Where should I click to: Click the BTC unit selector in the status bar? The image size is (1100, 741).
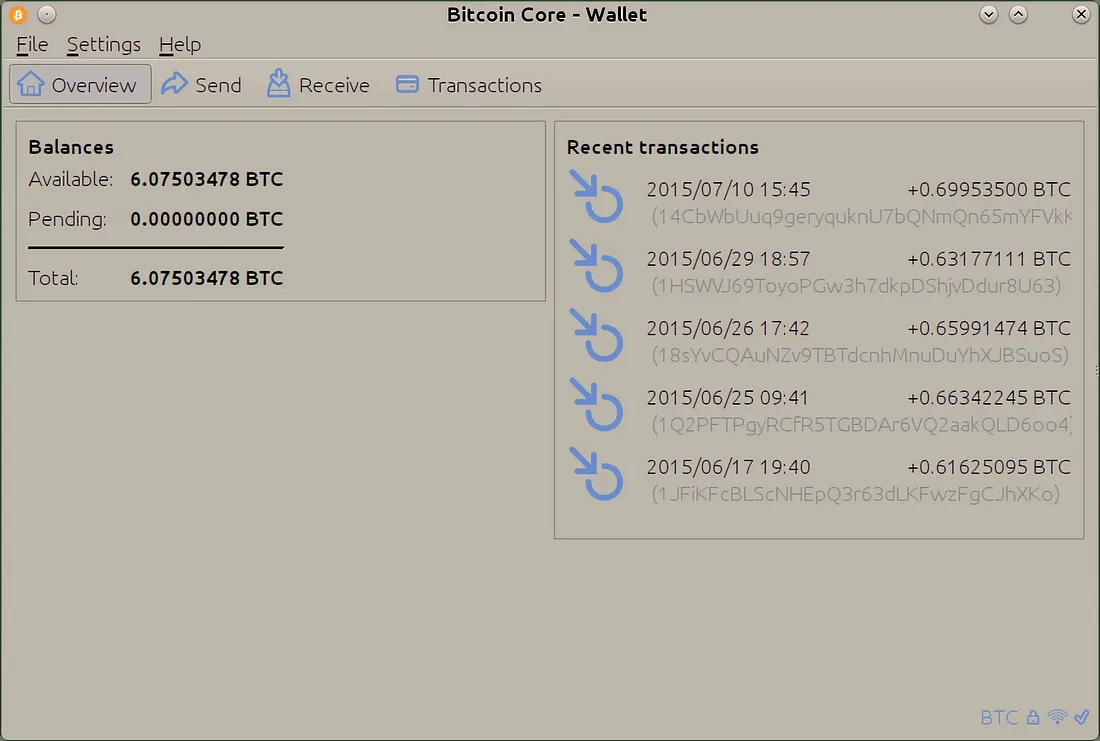click(999, 717)
